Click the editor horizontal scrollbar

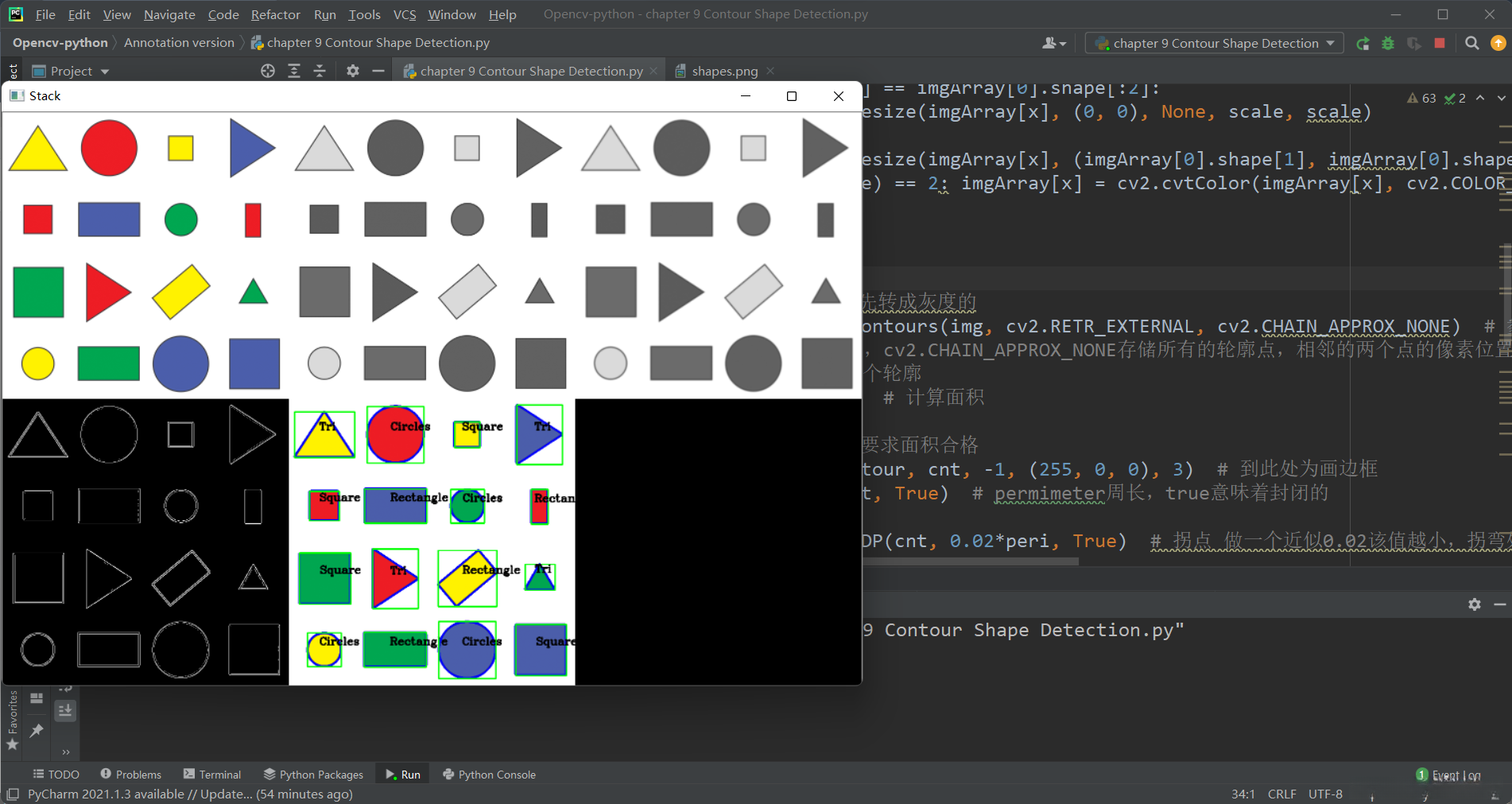point(970,561)
